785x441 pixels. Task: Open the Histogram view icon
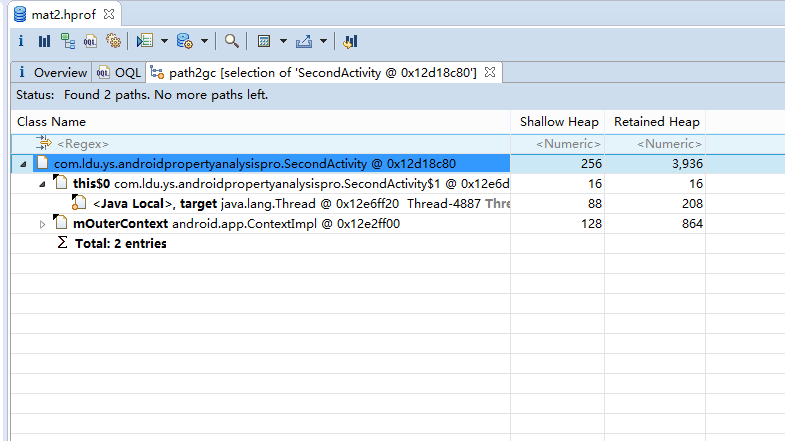point(44,41)
